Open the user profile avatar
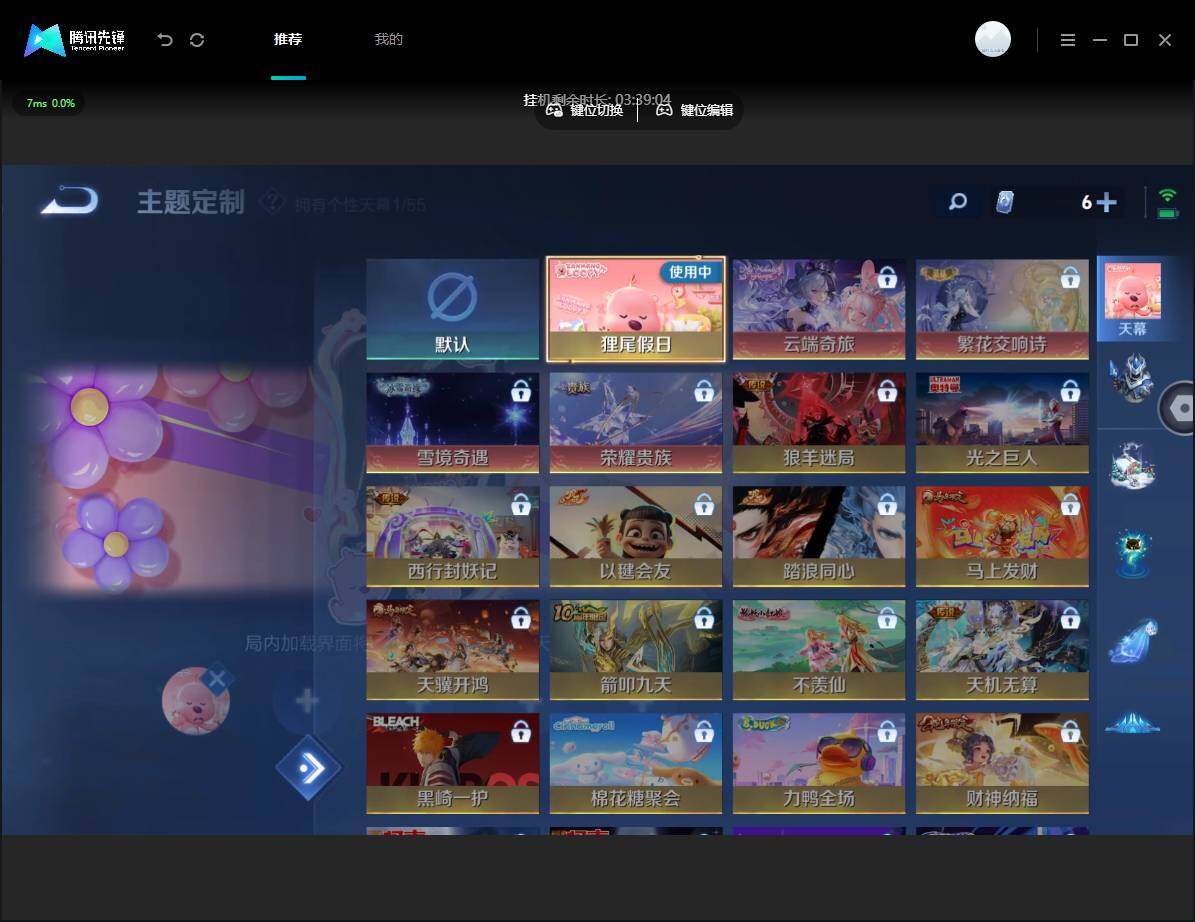This screenshot has width=1195, height=922. click(992, 40)
